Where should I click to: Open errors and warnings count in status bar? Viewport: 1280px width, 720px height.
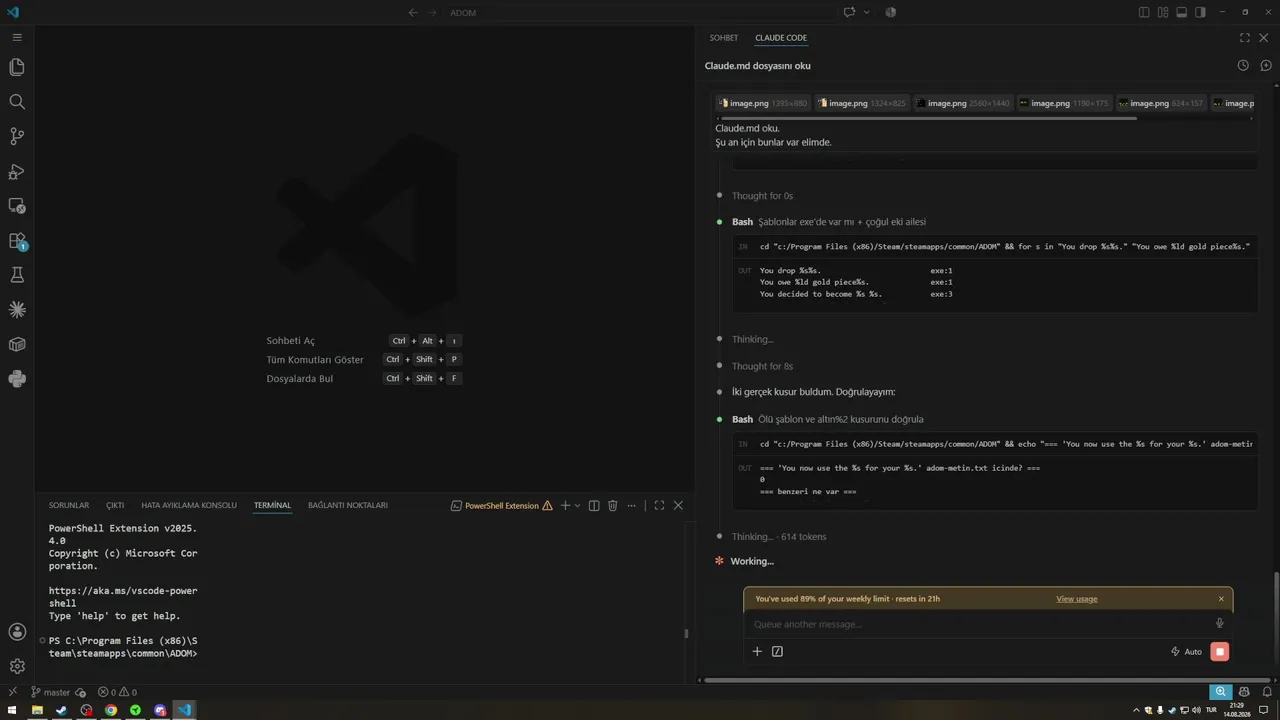click(x=117, y=692)
